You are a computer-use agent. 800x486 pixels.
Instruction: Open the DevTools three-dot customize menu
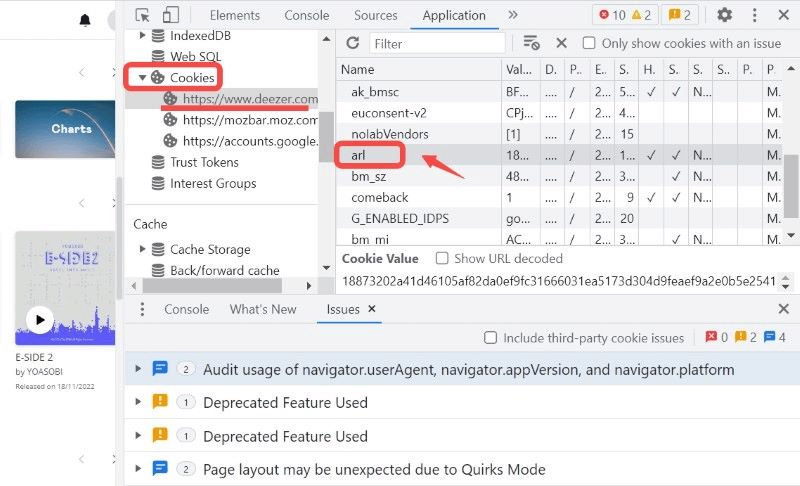coord(754,15)
